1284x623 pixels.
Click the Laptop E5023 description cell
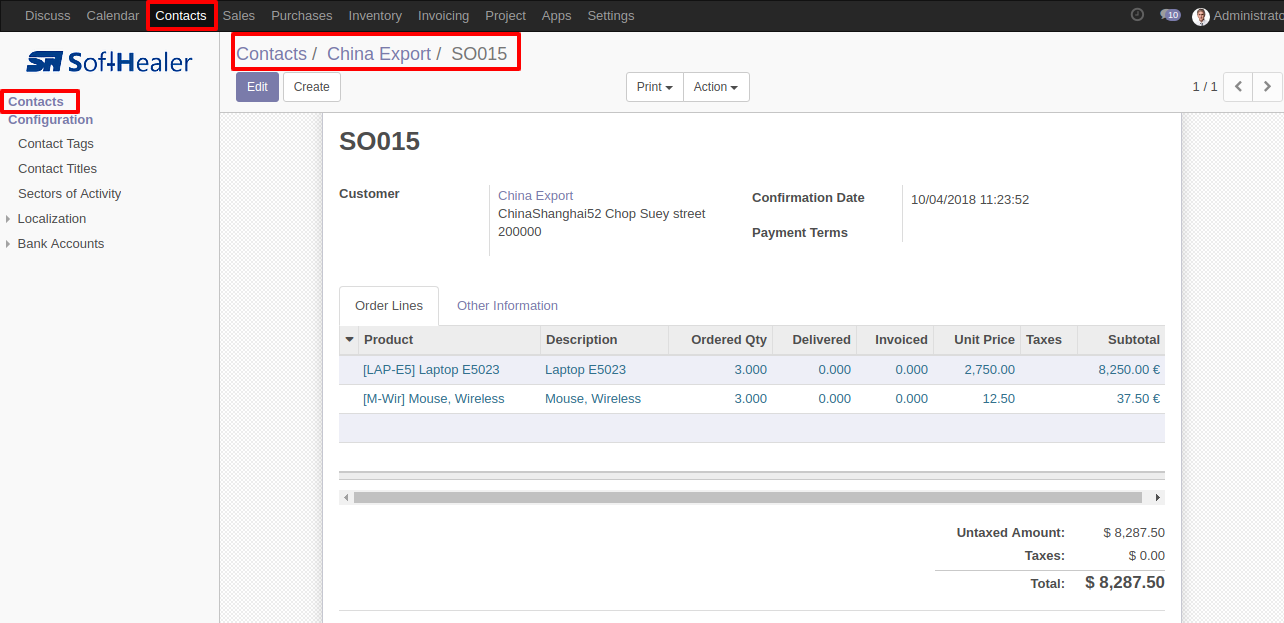tap(585, 370)
